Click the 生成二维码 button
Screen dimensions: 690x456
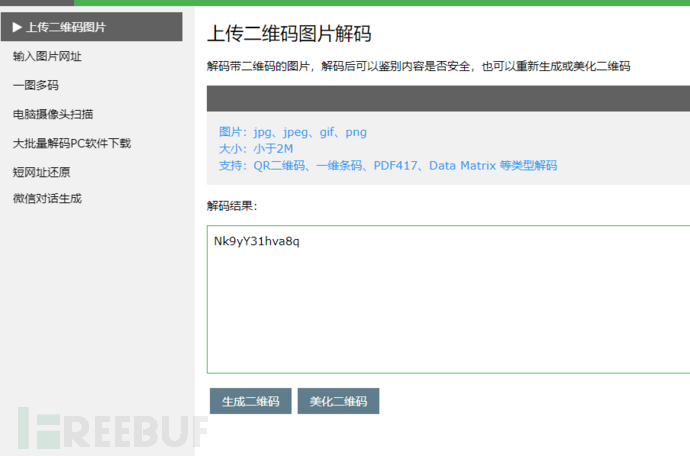250,401
